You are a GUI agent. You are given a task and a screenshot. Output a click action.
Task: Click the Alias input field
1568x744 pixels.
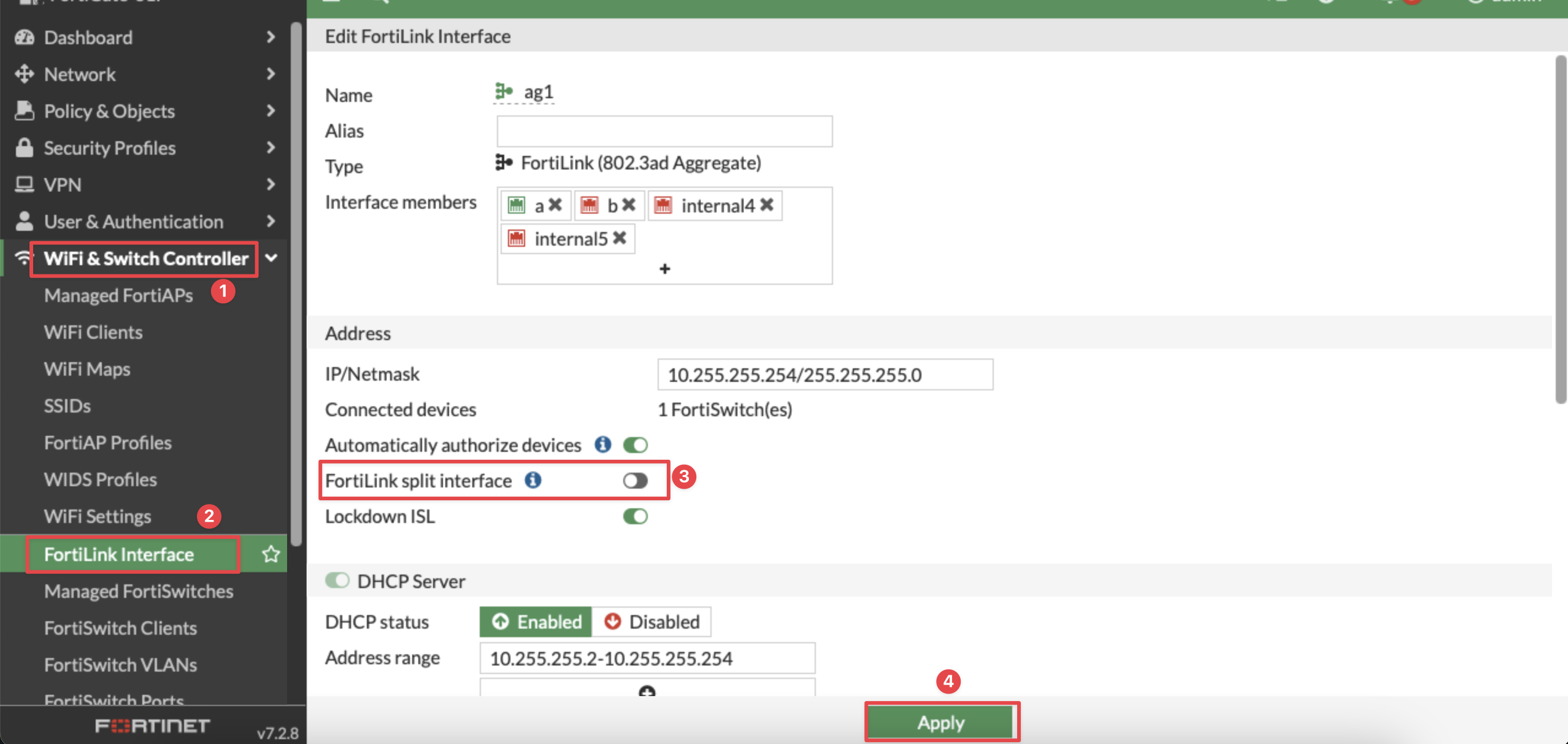tap(664, 131)
